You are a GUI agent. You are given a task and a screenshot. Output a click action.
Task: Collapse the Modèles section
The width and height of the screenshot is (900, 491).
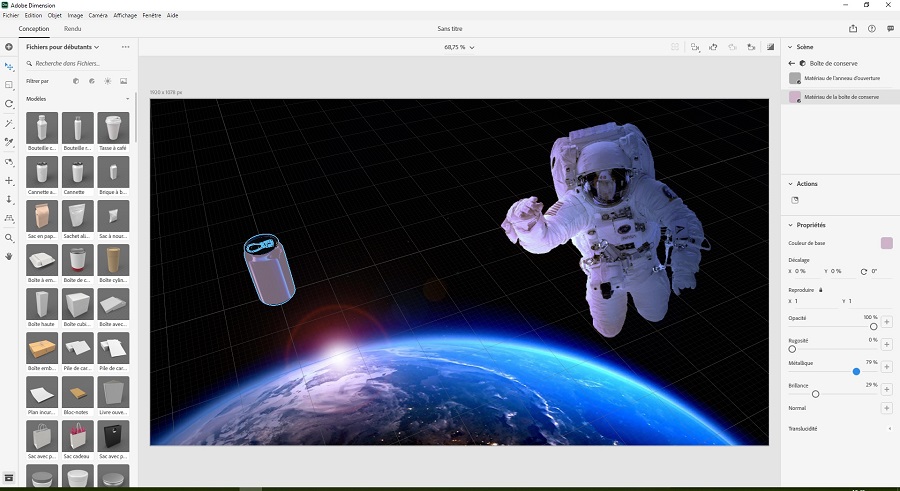point(127,99)
